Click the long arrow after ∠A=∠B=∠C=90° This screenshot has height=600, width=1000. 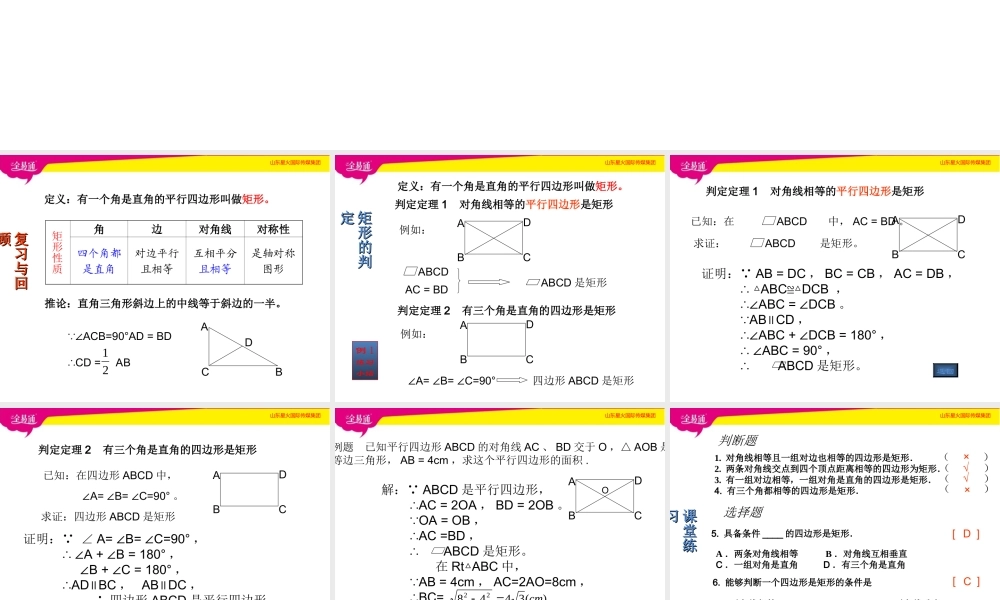511,379
